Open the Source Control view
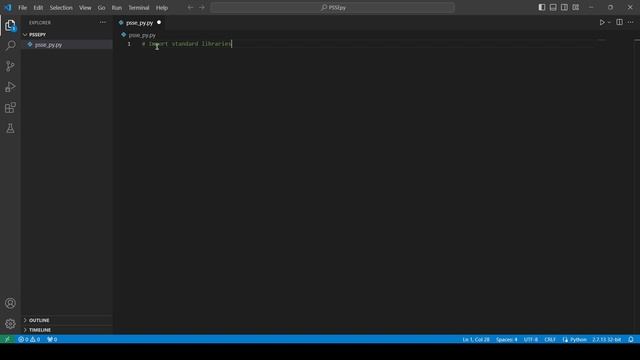Screen dimensions: 640x360 (10, 66)
